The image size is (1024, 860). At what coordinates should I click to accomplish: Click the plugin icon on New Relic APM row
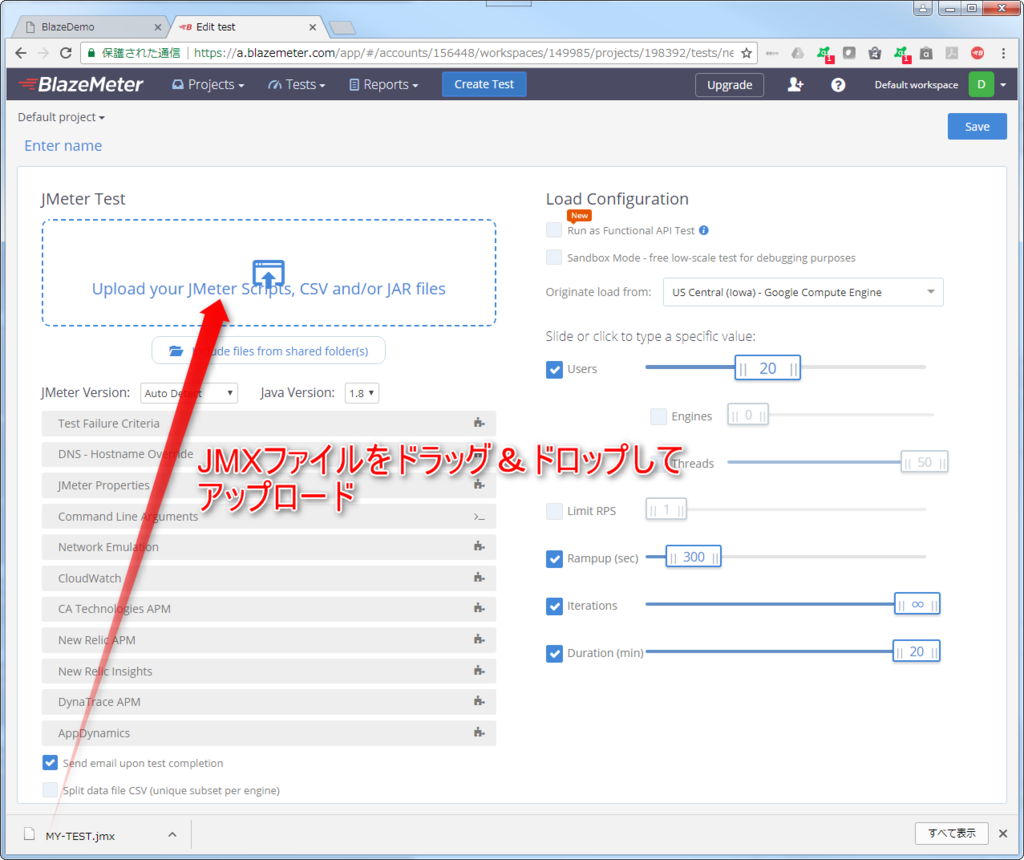click(479, 639)
